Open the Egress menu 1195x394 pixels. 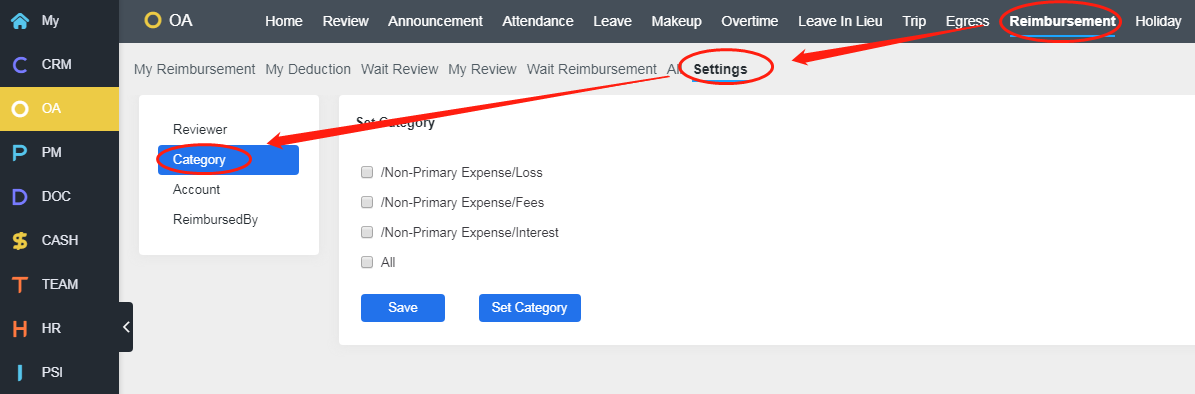click(x=967, y=21)
